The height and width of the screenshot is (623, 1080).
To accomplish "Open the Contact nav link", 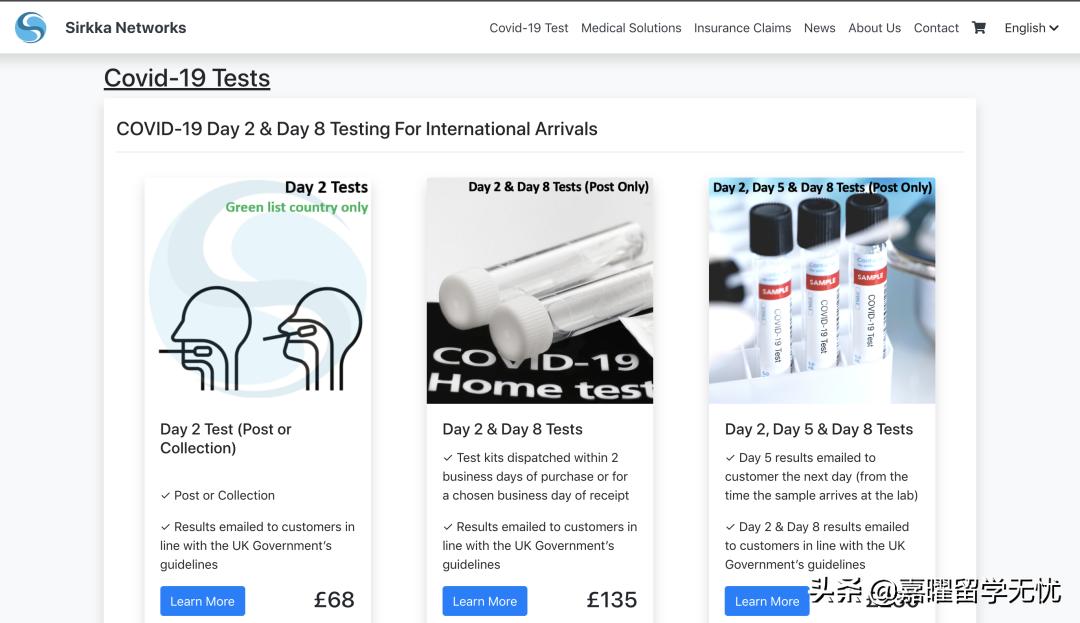I will 936,28.
